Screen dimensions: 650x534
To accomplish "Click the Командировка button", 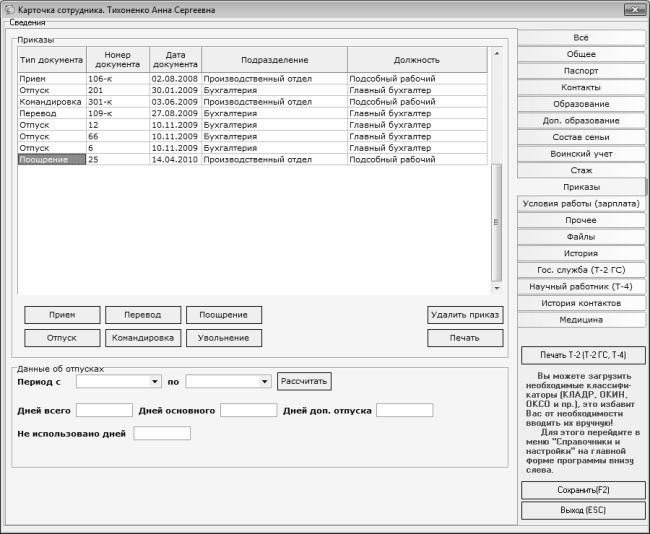I will pos(142,338).
